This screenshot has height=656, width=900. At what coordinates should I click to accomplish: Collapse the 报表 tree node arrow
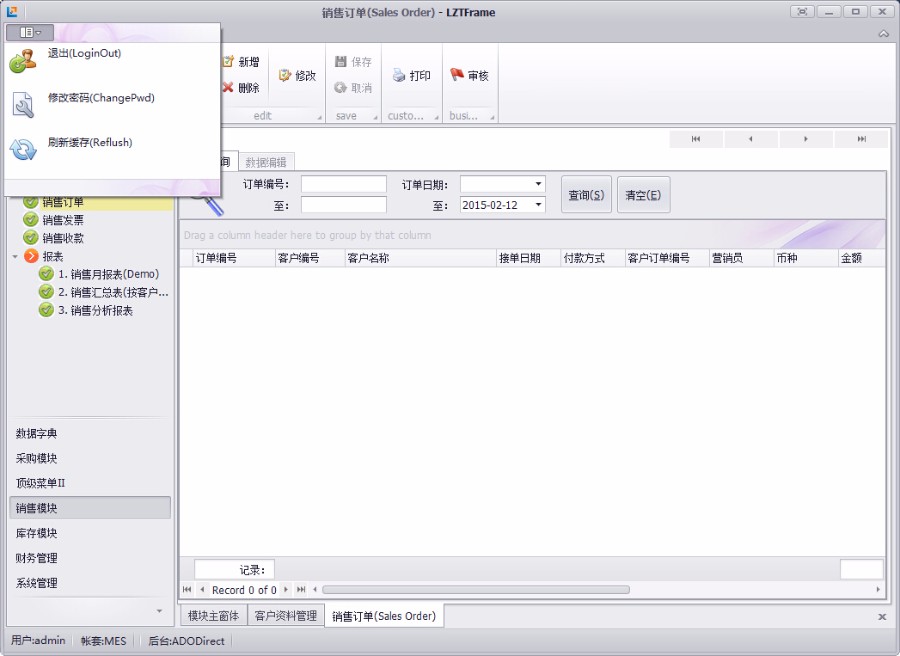tap(15, 257)
